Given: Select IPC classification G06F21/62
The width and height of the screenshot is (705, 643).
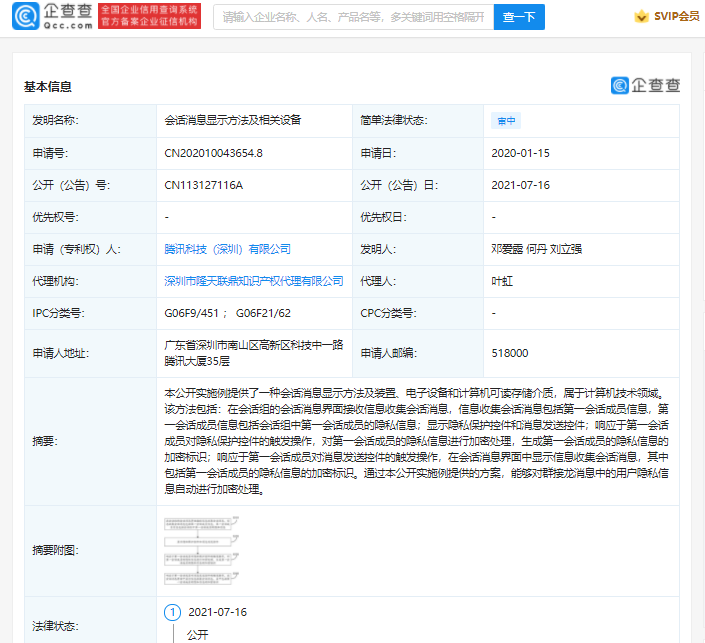Looking at the screenshot, I should (266, 313).
